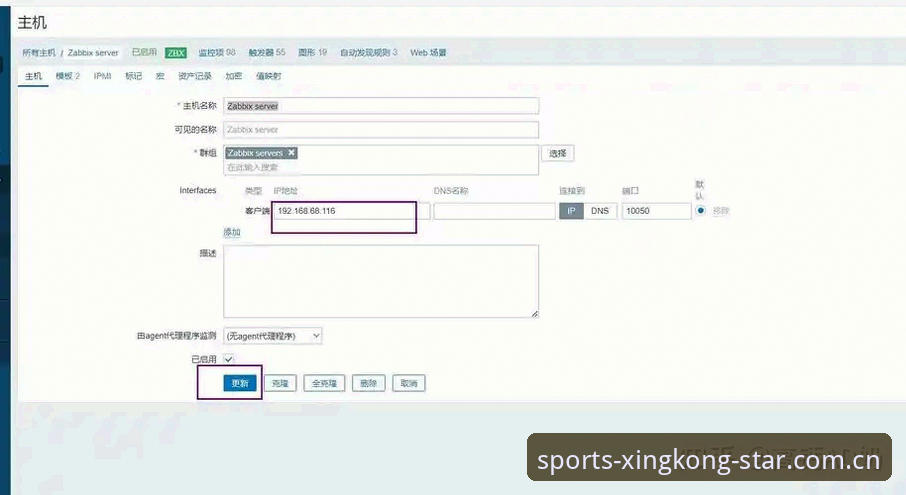Click the 选择 group button

[558, 154]
